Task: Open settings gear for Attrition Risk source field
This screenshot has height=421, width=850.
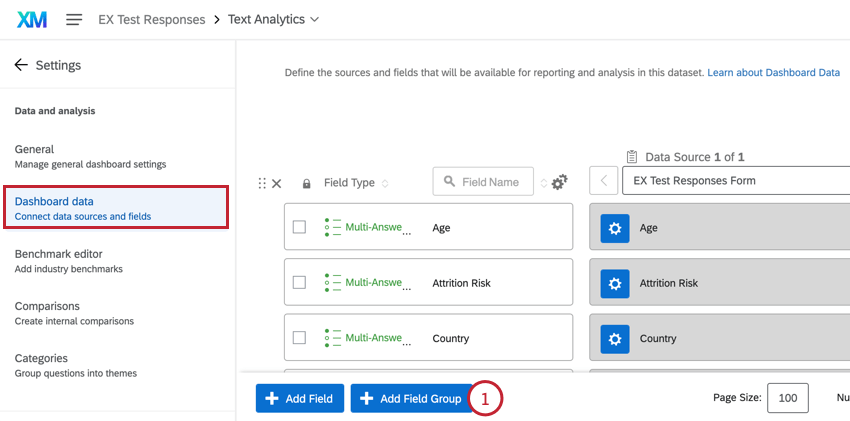Action: [614, 283]
